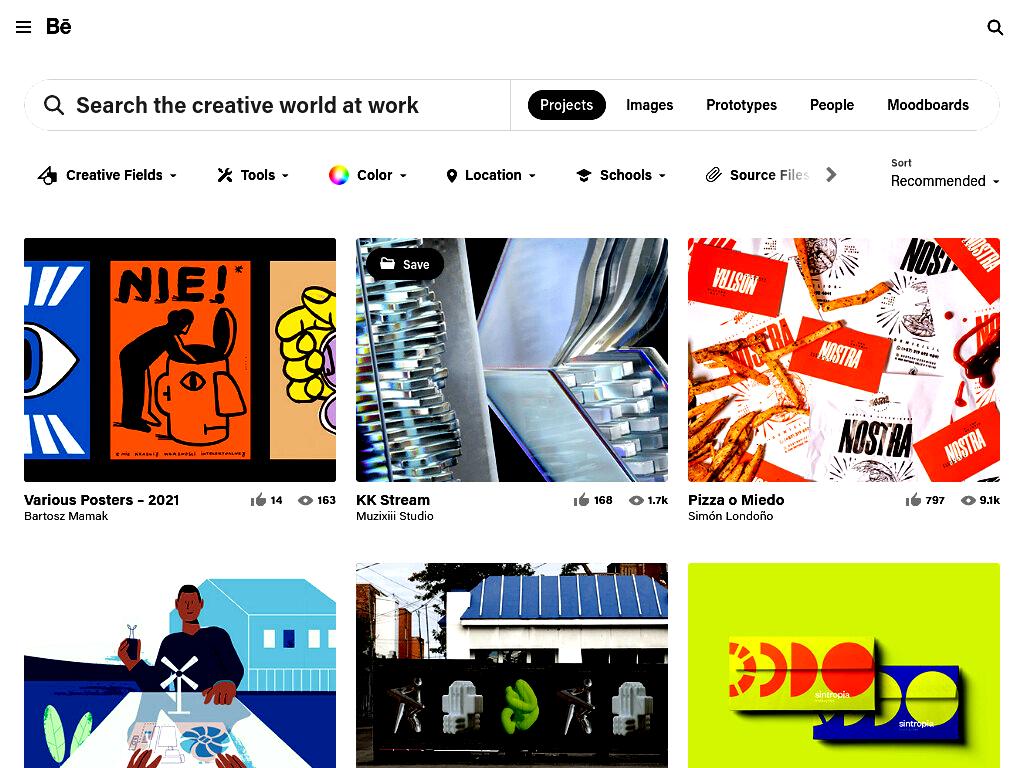Click the search the creative world field
The height and width of the screenshot is (768, 1024).
click(268, 105)
